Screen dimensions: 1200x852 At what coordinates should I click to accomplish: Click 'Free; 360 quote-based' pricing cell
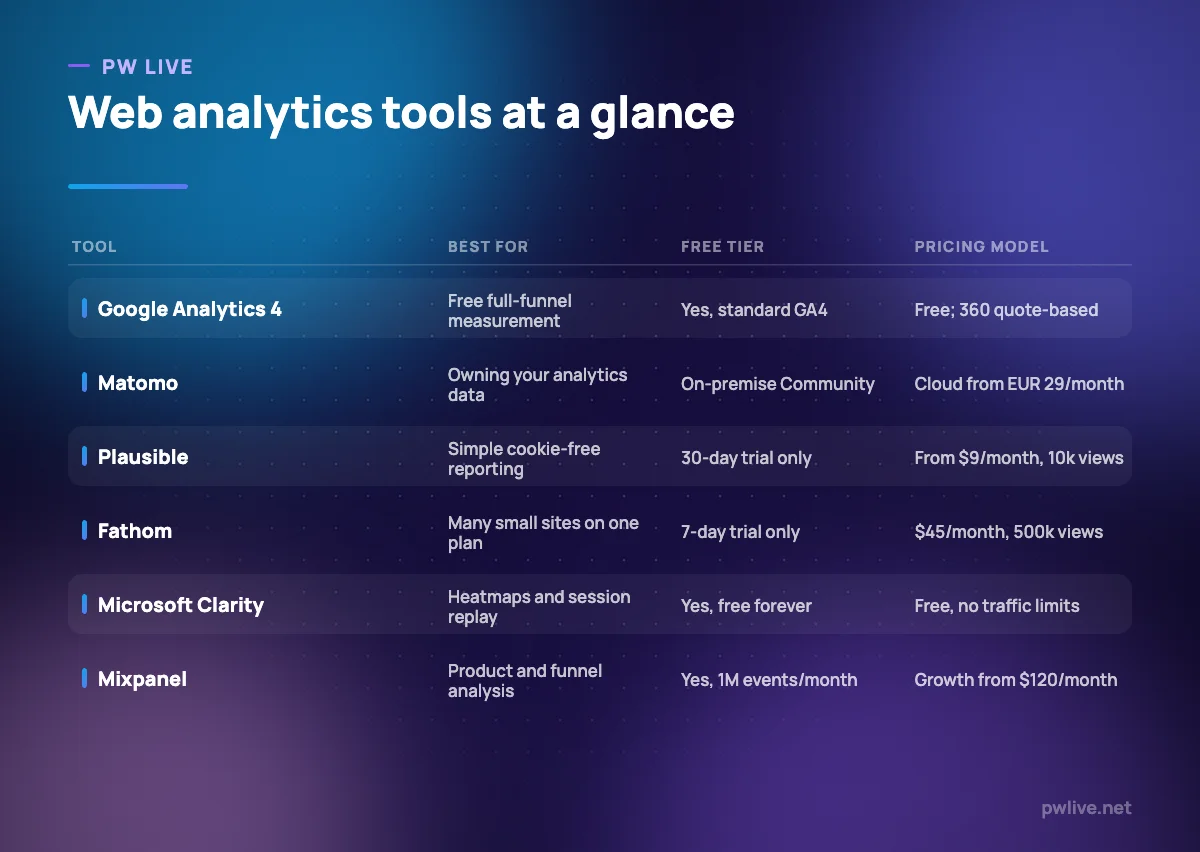pos(1006,310)
